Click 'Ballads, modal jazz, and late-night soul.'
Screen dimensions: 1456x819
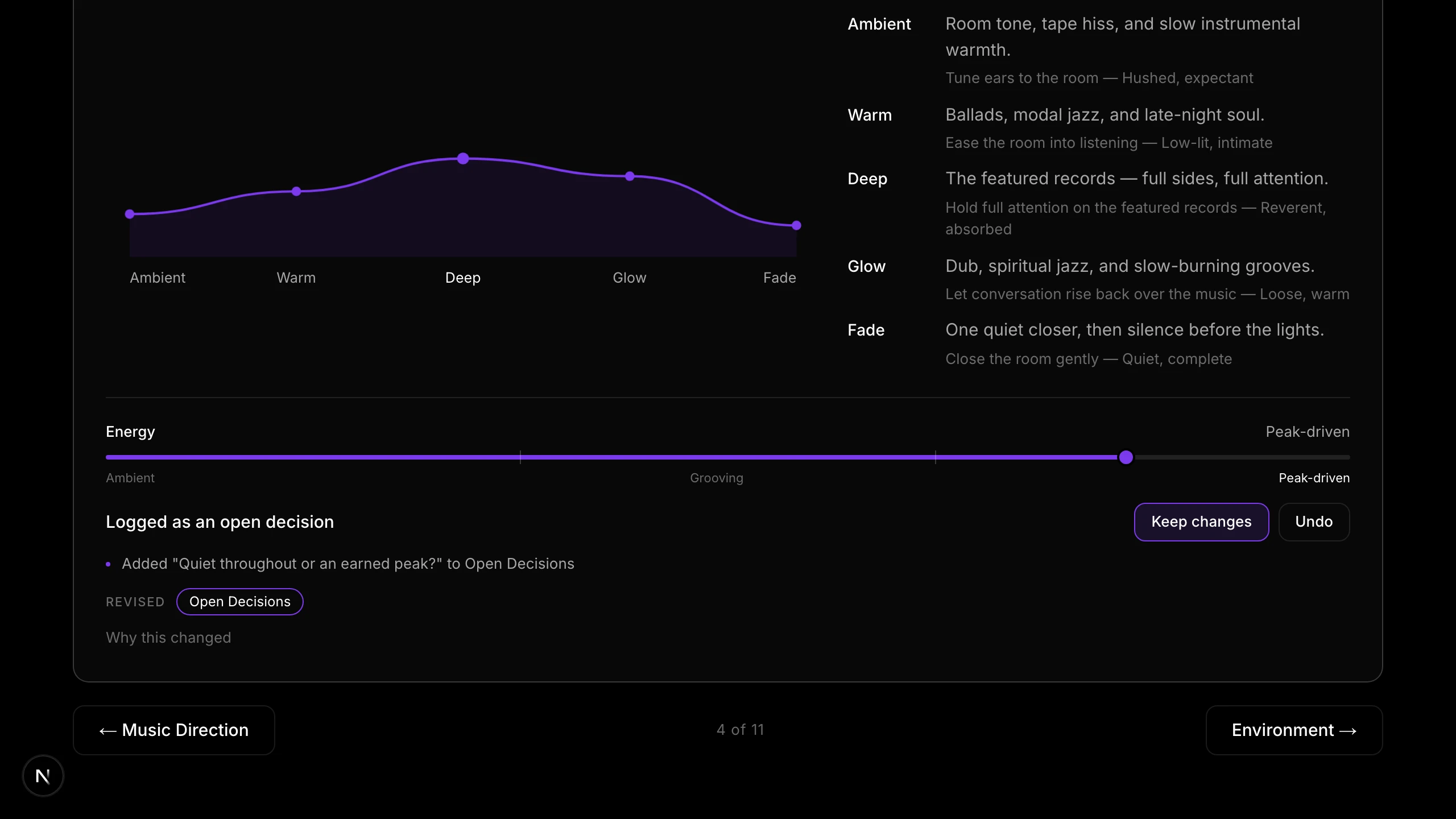point(1105,115)
